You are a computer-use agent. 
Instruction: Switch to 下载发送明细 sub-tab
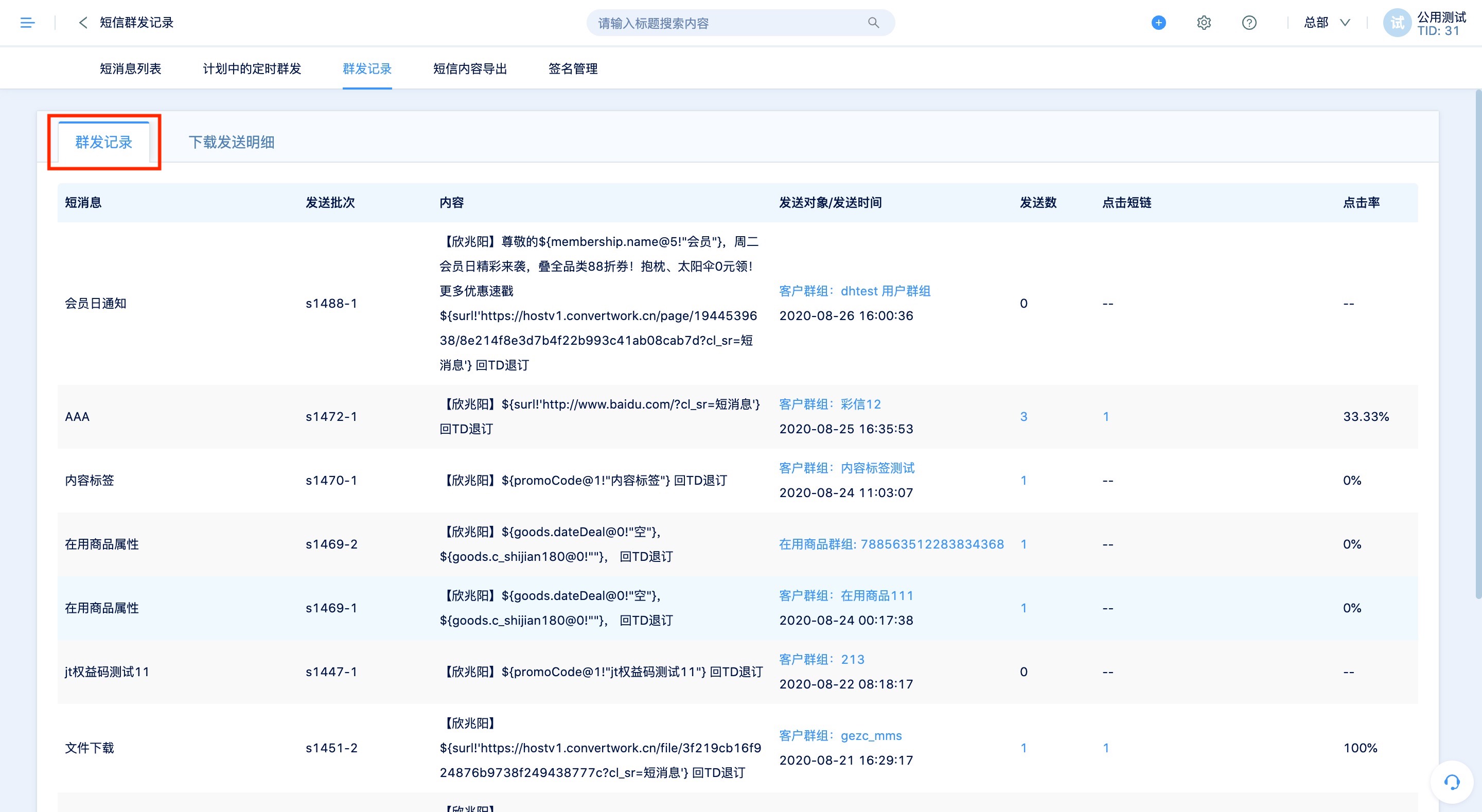click(x=231, y=142)
